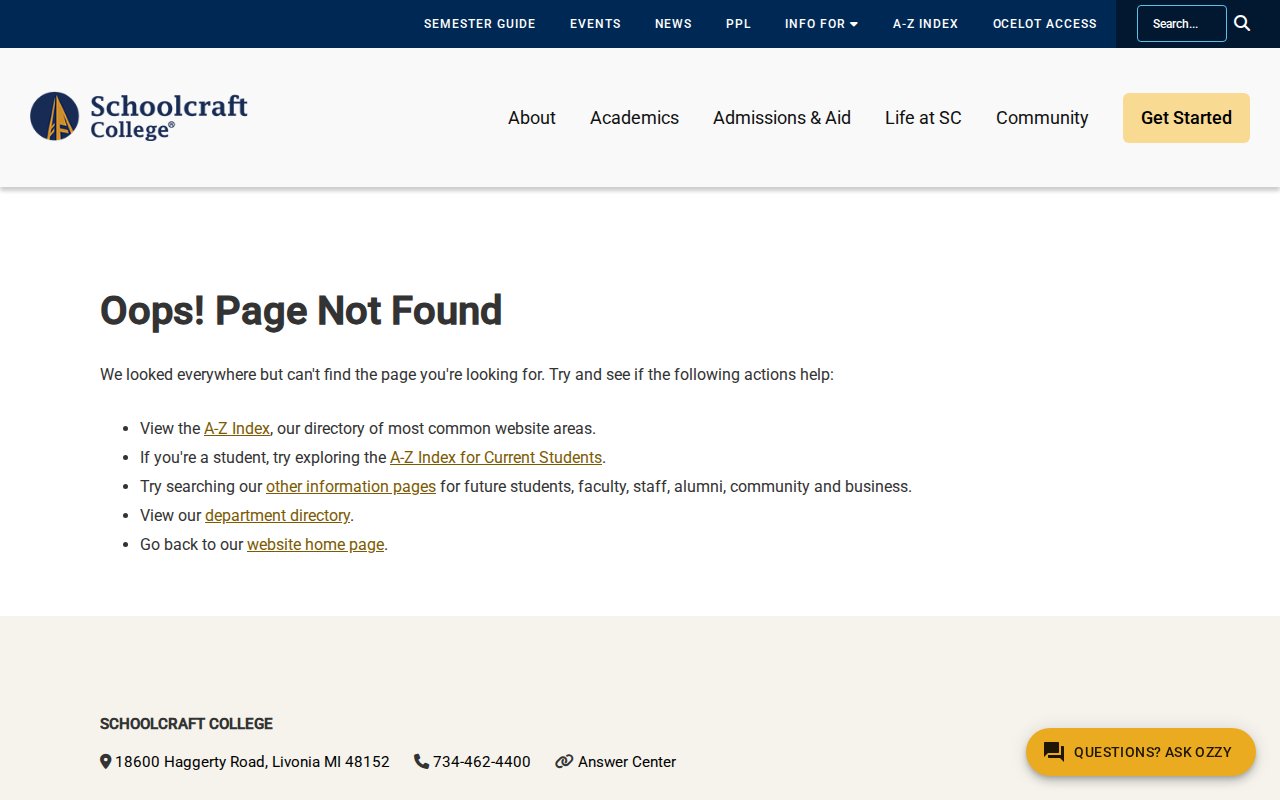
Task: Open the department directory link
Action: tap(277, 515)
